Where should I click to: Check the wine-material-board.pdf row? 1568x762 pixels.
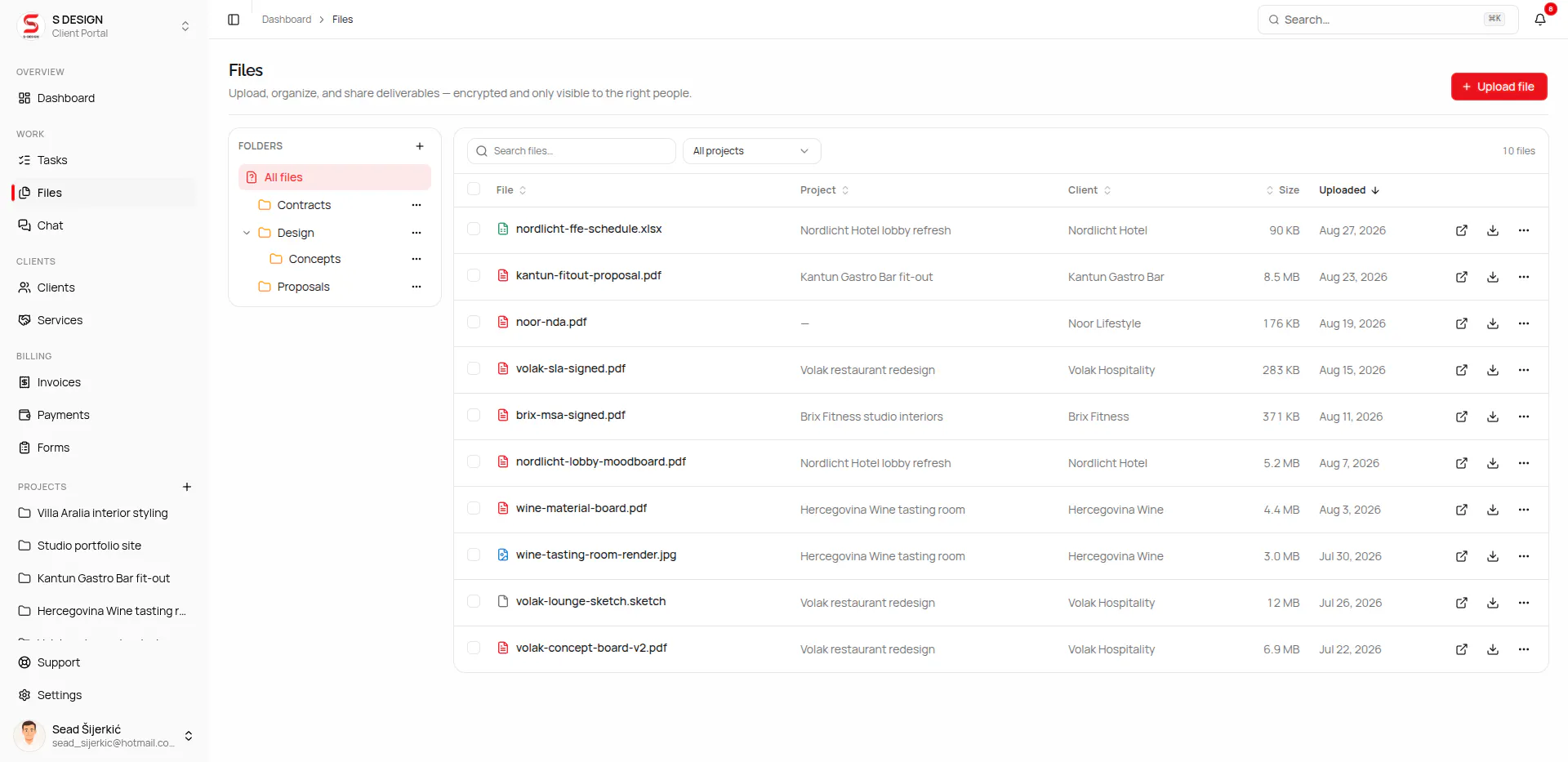(x=474, y=508)
